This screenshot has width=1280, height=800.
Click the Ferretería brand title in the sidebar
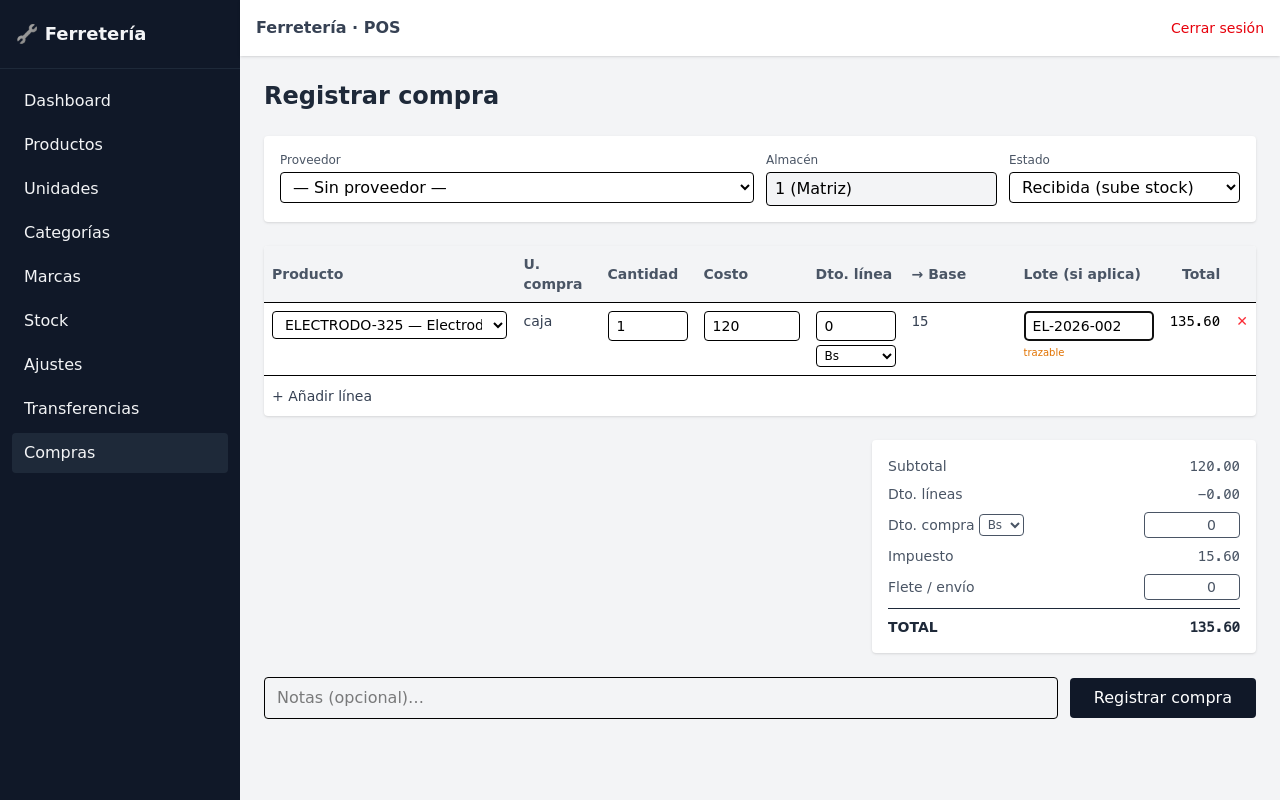tap(95, 34)
